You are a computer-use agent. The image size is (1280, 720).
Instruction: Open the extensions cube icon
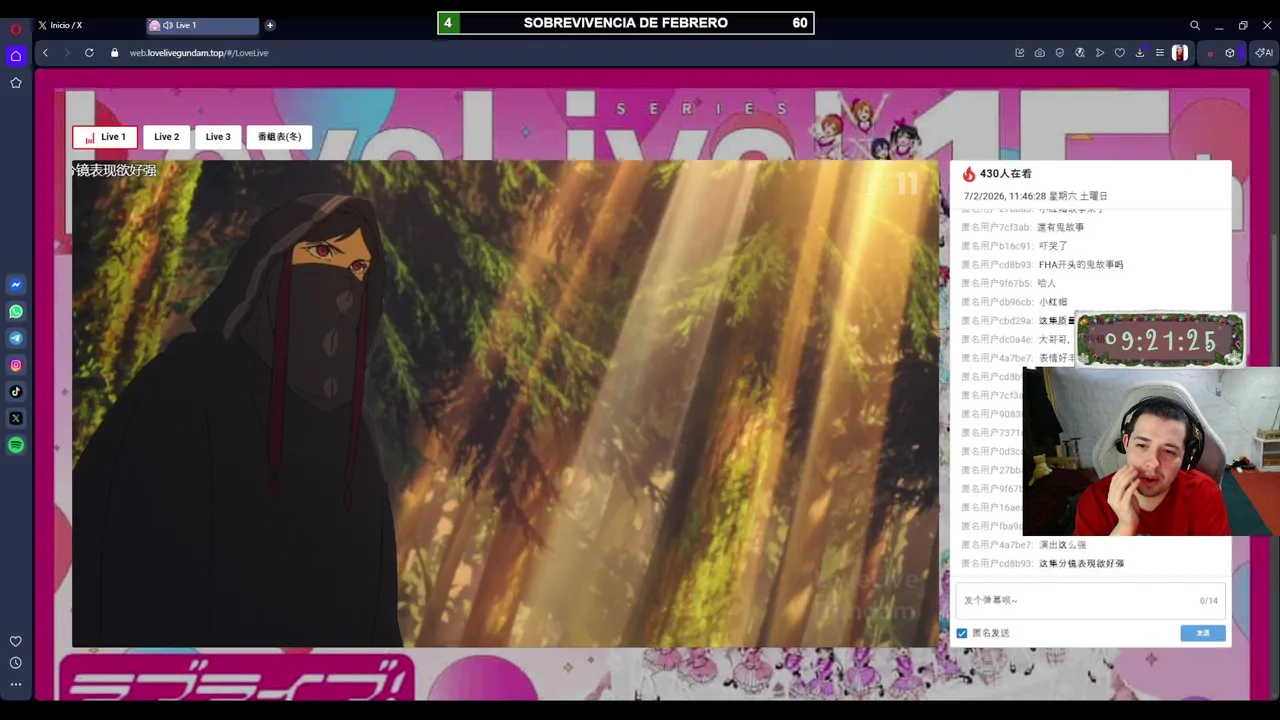(1230, 53)
